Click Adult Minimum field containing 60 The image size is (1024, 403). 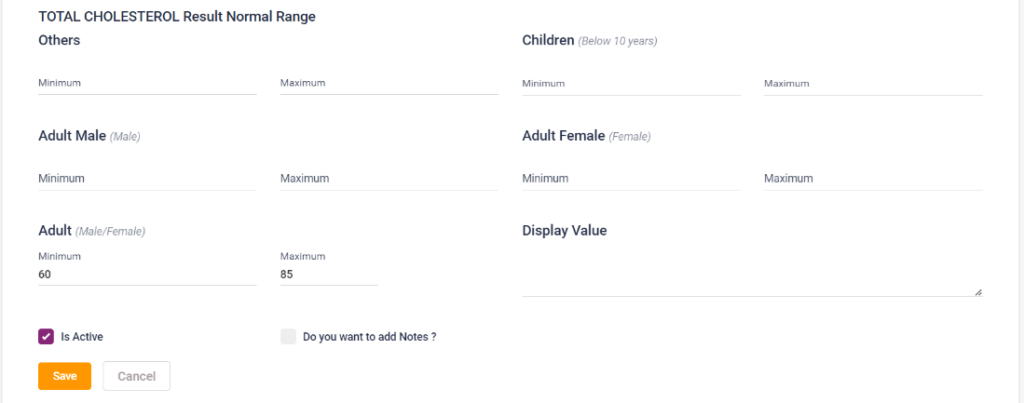pyautogui.click(x=147, y=273)
